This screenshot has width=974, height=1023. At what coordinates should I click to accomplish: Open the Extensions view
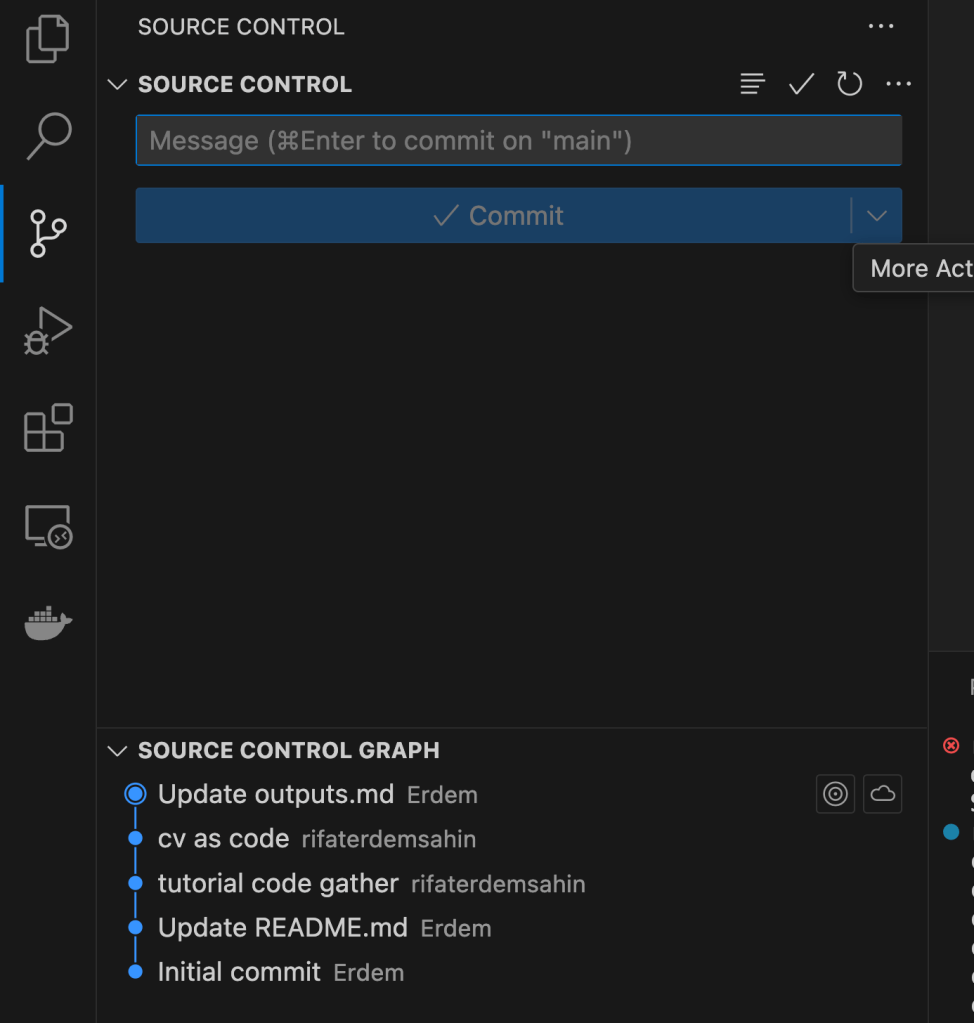48,428
